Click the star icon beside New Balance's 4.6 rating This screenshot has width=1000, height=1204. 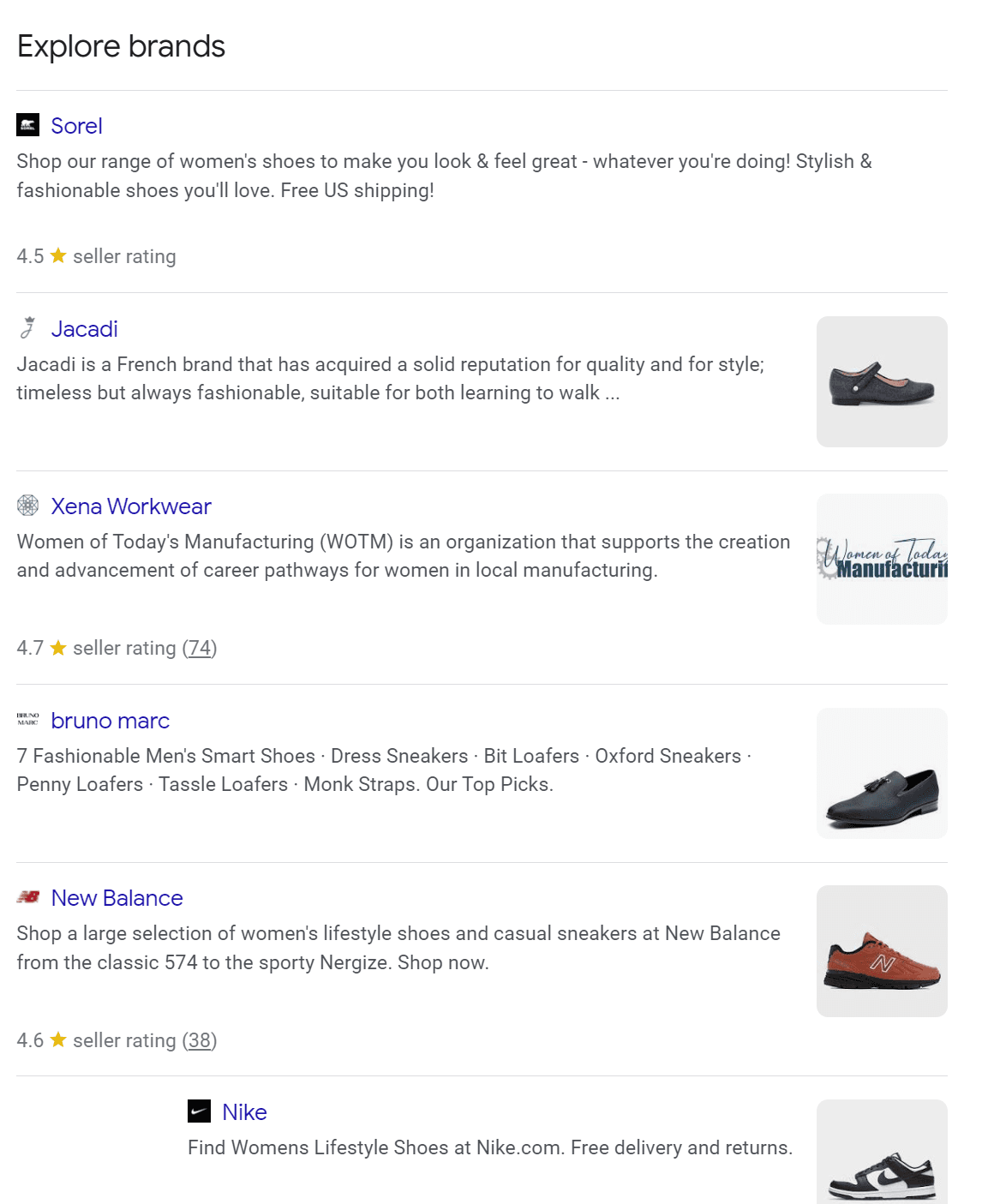click(58, 1039)
